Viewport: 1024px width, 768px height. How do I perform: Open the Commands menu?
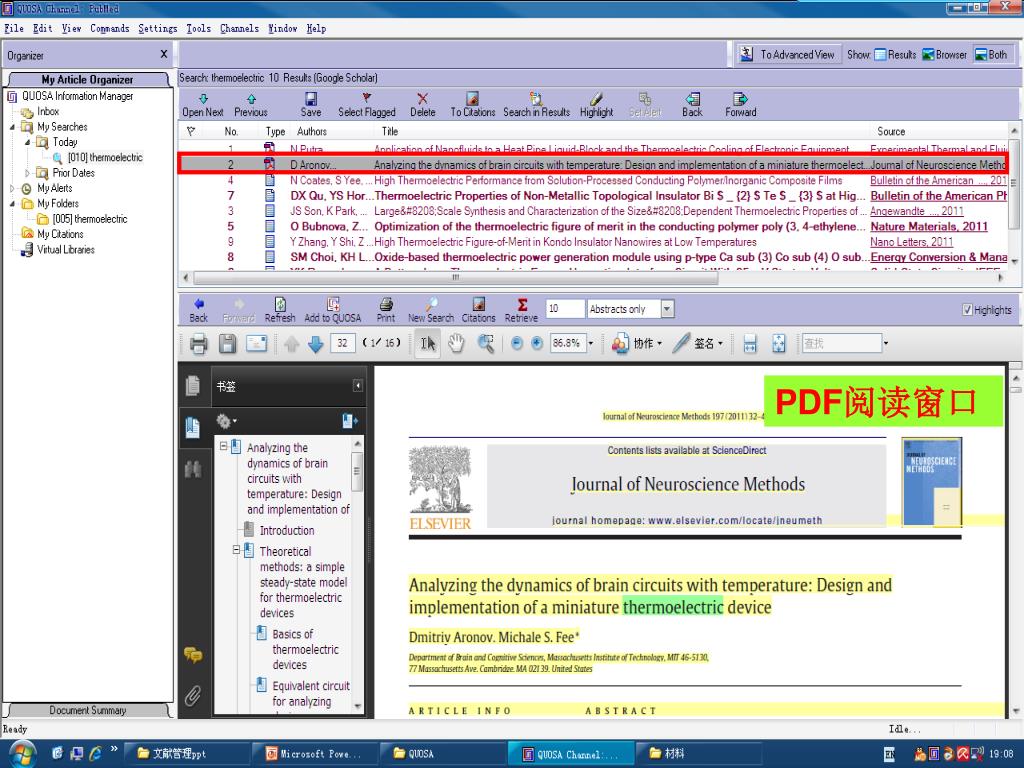[x=110, y=29]
